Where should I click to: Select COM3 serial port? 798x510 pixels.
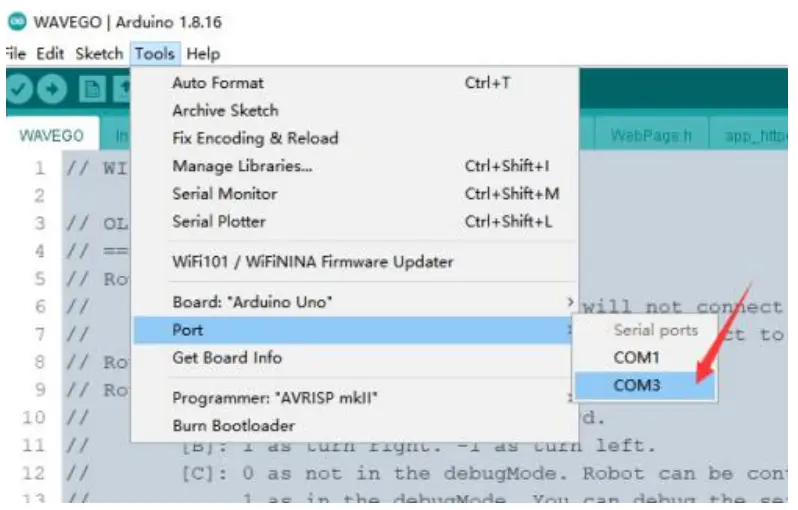pos(638,385)
